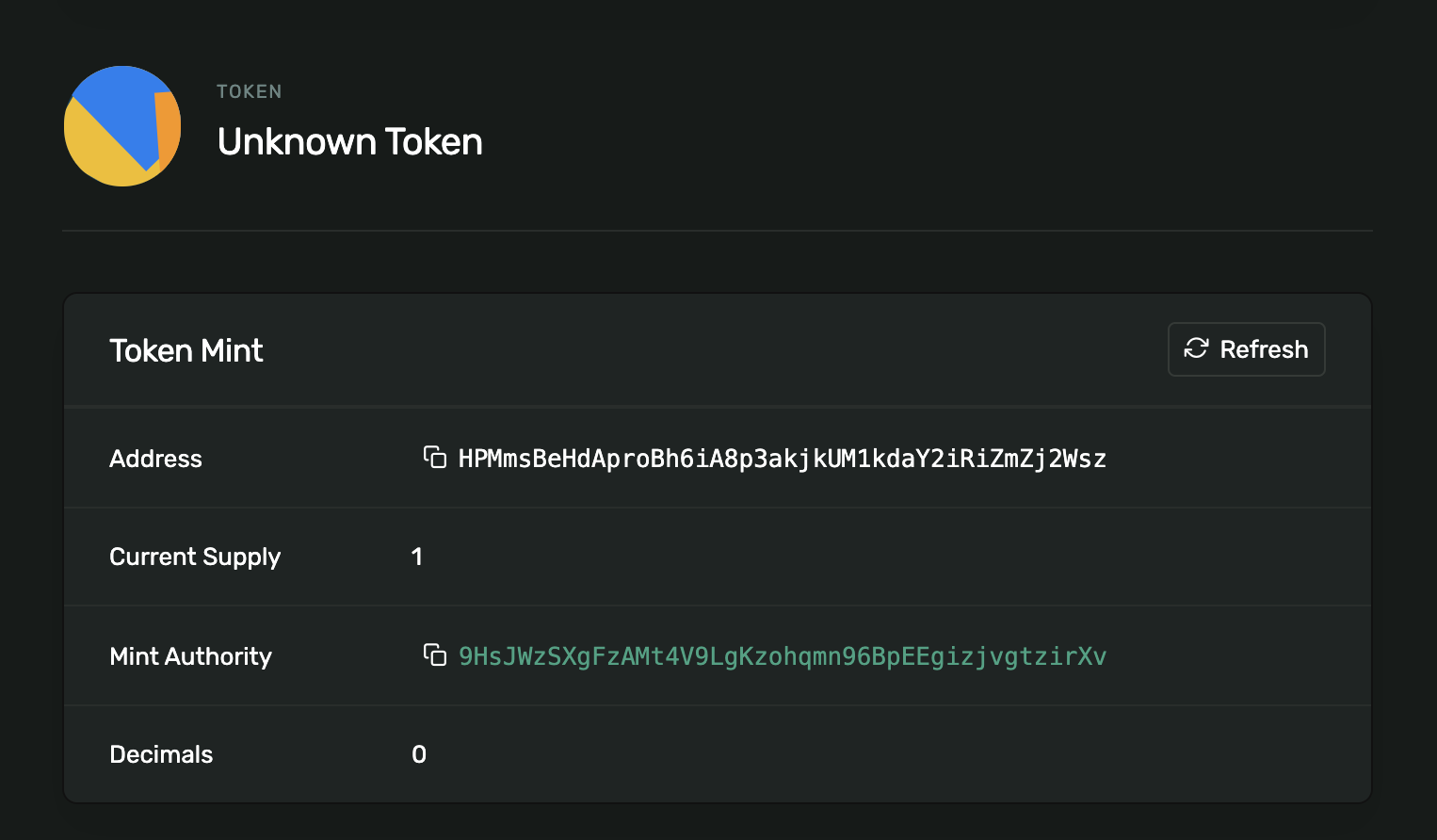Open the Mint Authority link 9HsJWzSXgFzAMt4V9

coord(782,656)
